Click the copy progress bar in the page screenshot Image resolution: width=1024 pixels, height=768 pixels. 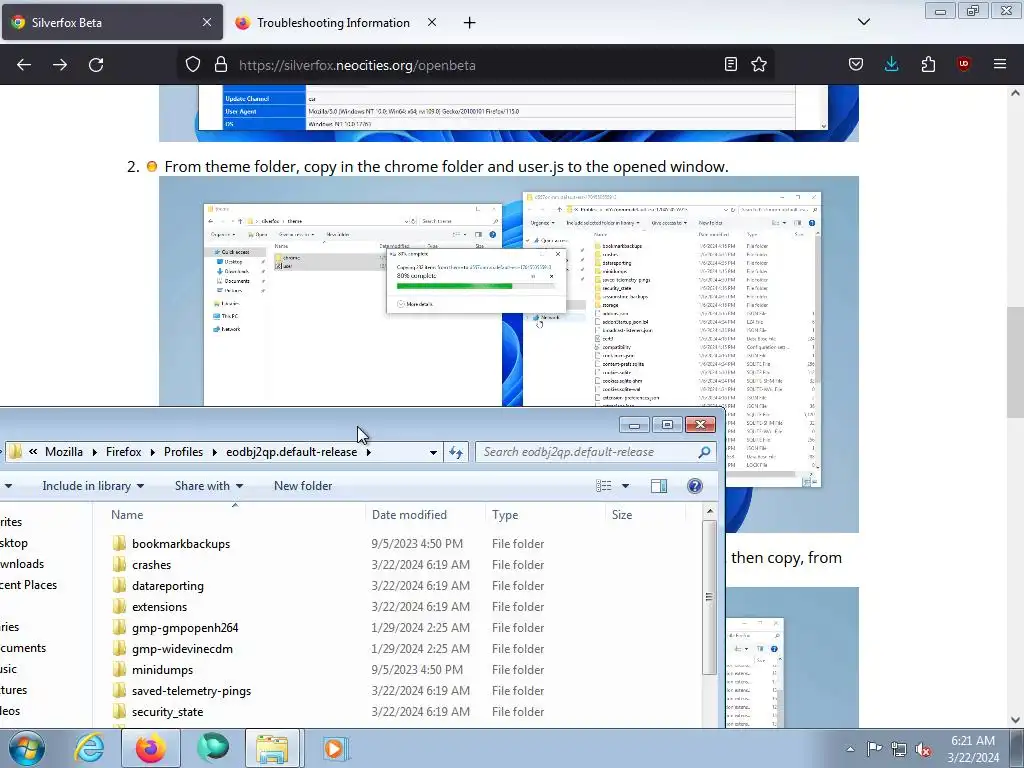tap(475, 285)
